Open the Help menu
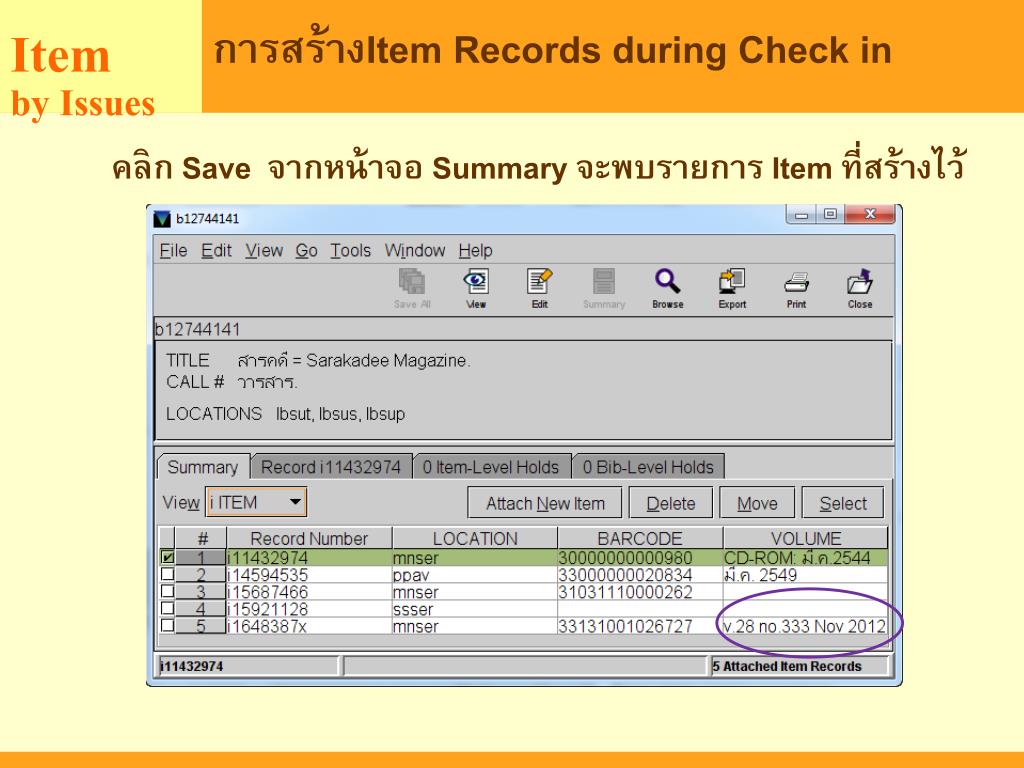Screen dimensions: 1024x768 tap(475, 251)
